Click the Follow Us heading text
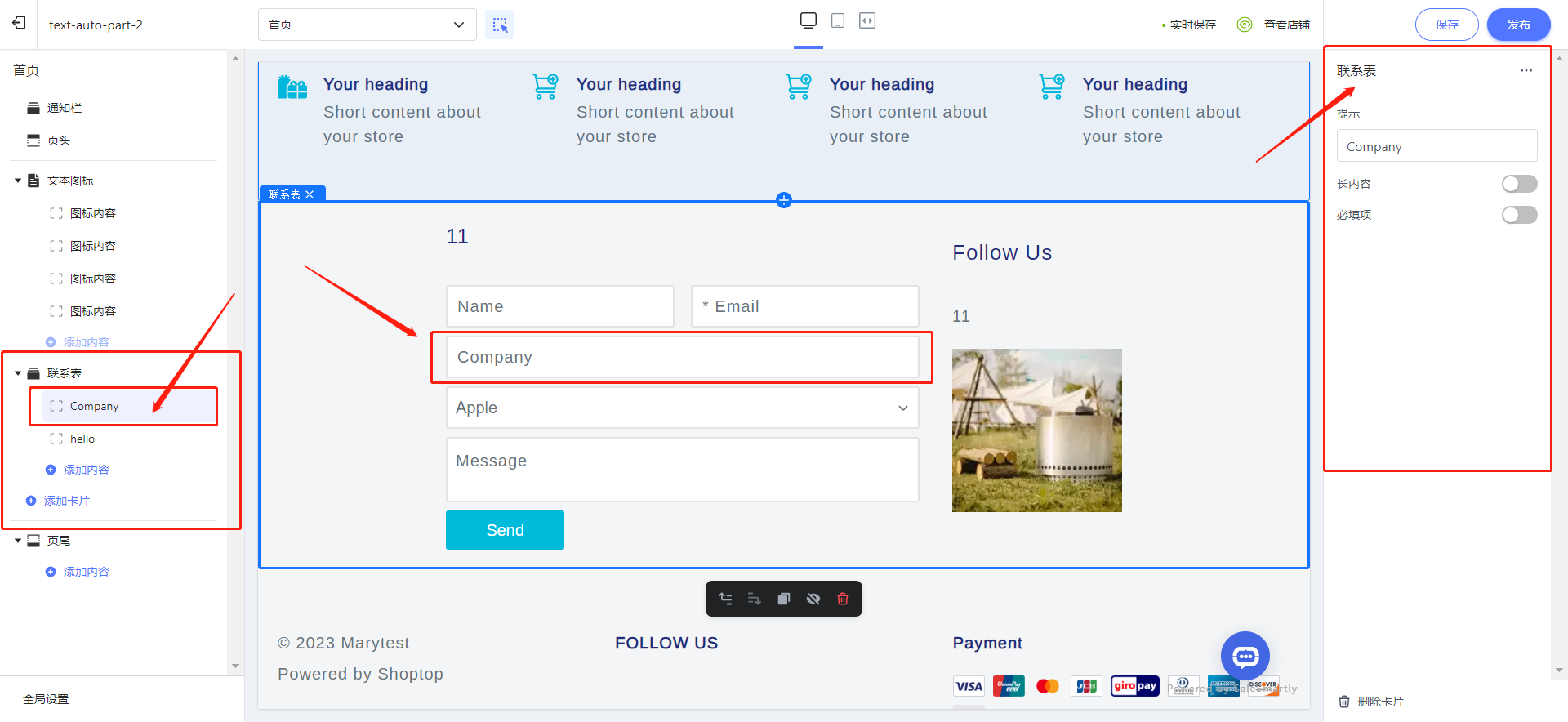1568x722 pixels. coord(1002,252)
